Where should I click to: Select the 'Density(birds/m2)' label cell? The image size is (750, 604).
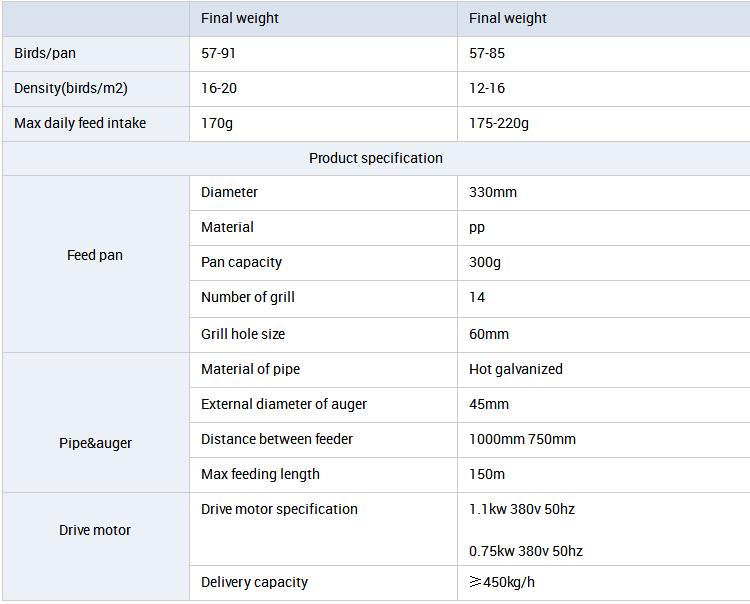point(96,88)
